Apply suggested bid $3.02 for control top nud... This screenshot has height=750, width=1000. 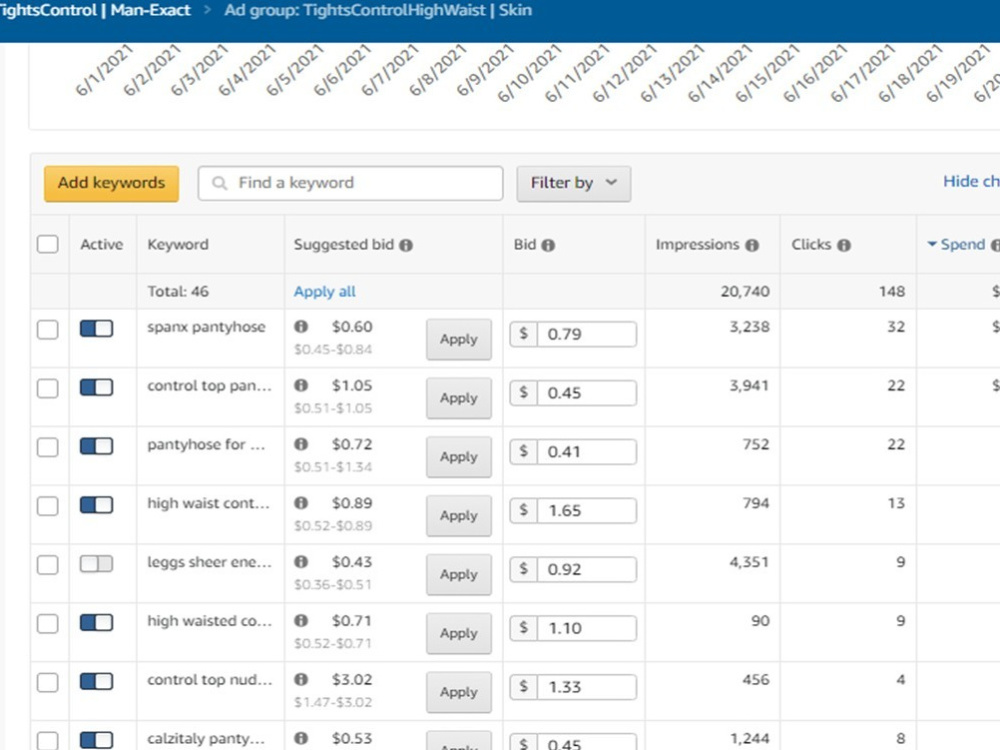pyautogui.click(x=459, y=692)
